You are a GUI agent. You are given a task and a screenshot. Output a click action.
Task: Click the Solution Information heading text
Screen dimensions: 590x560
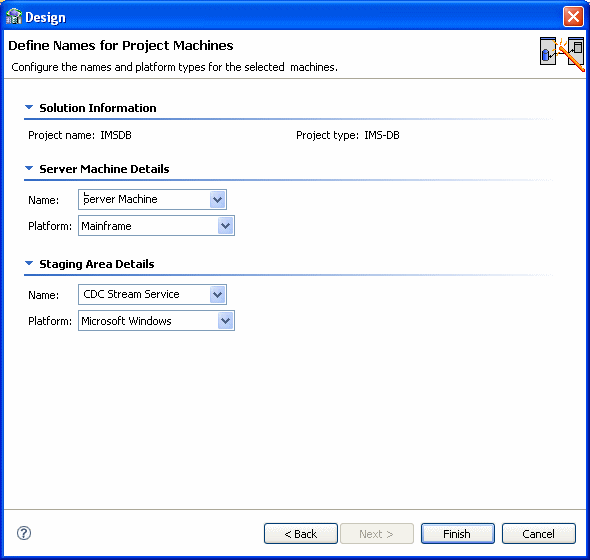point(98,108)
